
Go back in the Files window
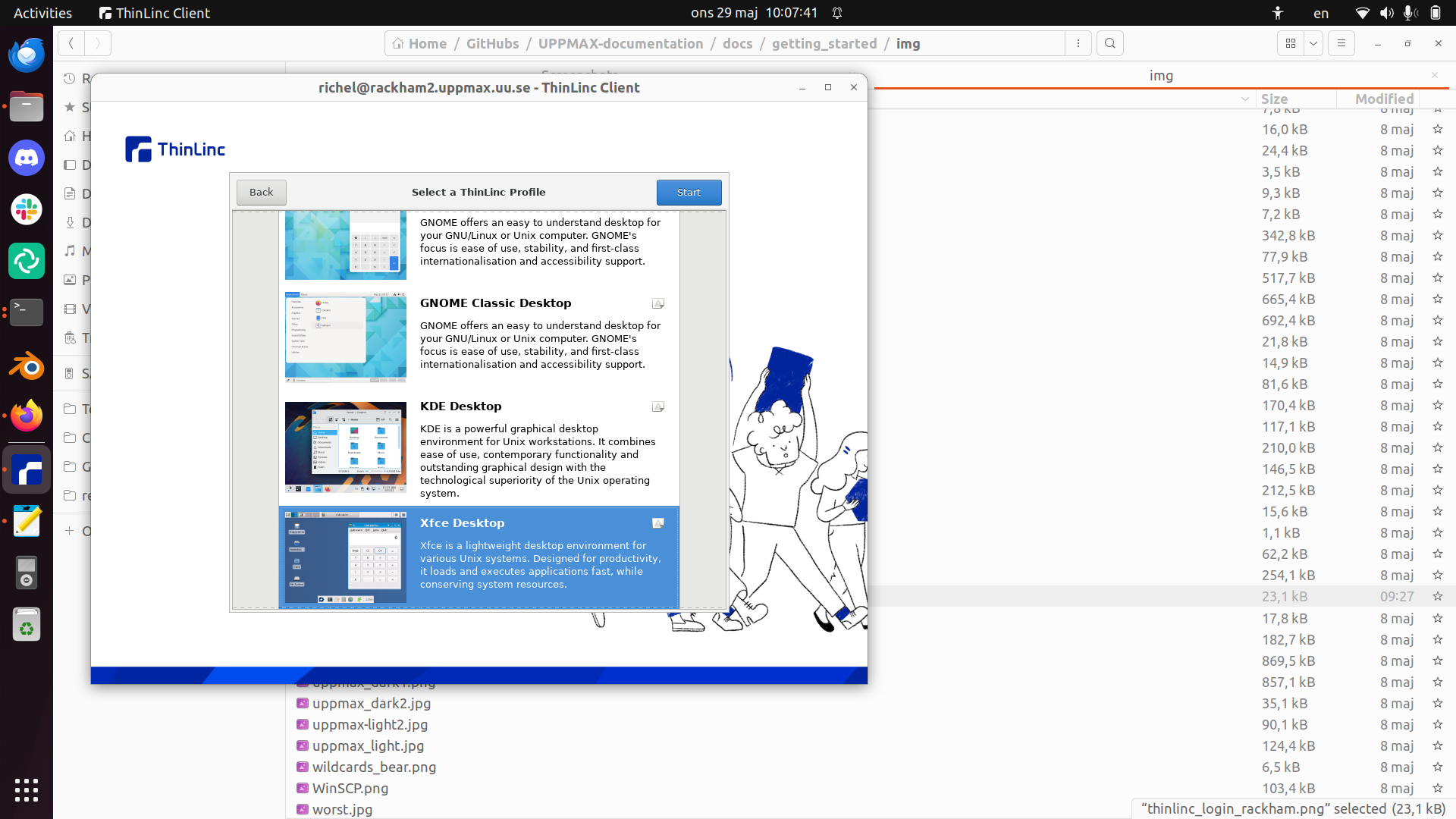(71, 43)
